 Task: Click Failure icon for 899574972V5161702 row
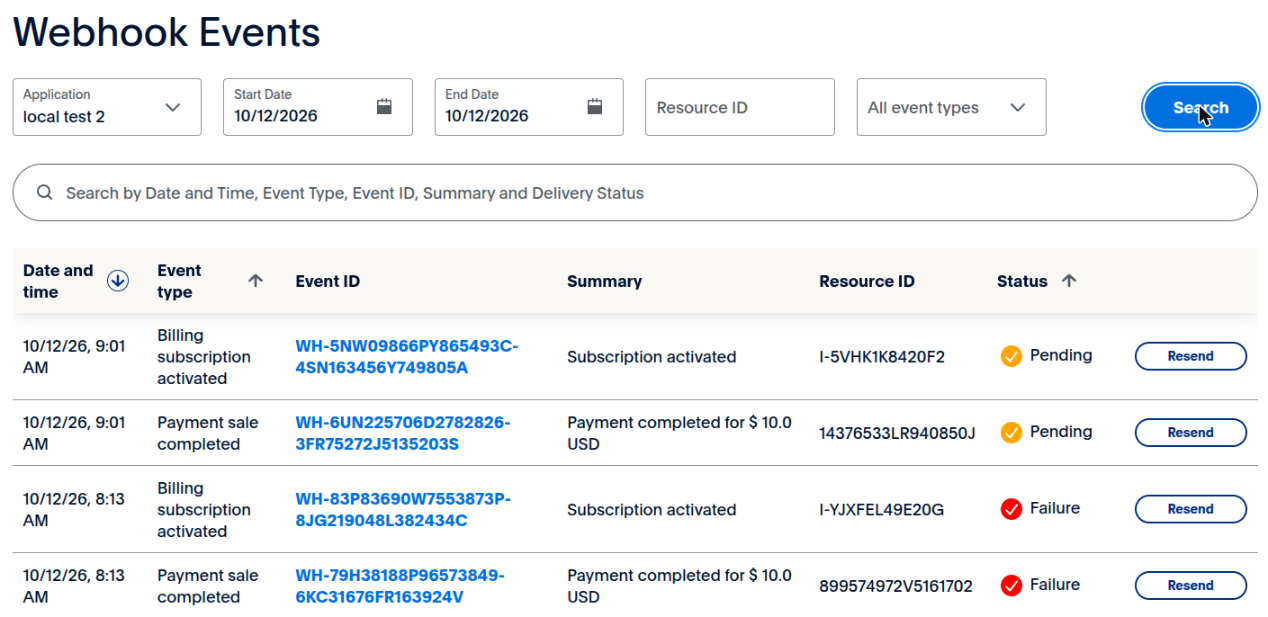pos(1011,585)
